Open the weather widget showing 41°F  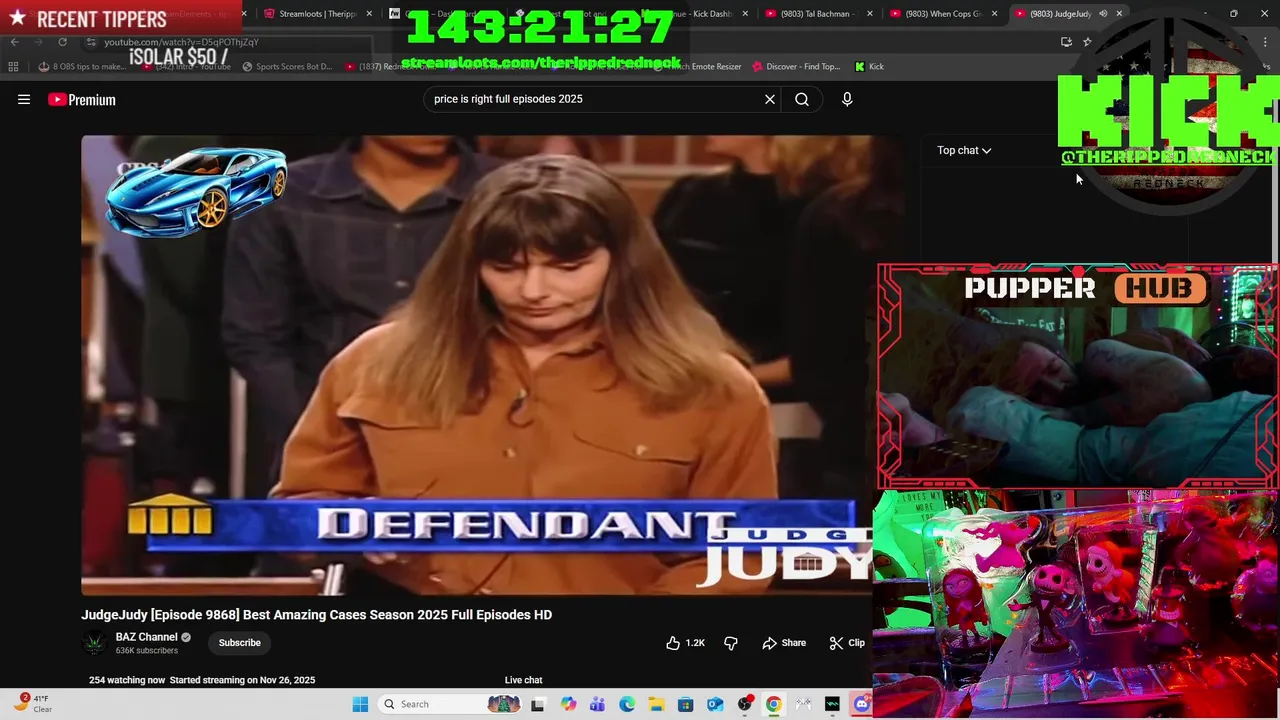point(32,704)
